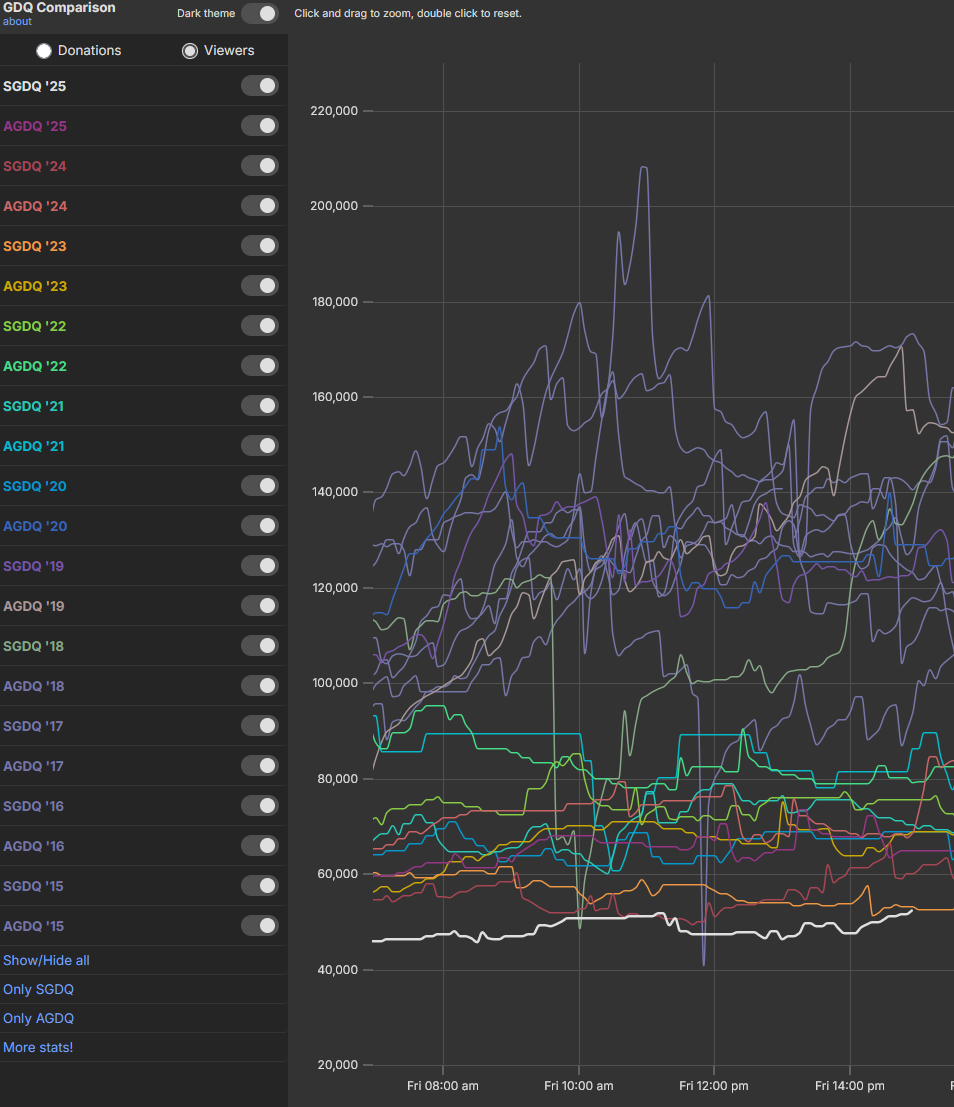Click the AGDQ '25 label text
The height and width of the screenshot is (1107, 954).
pos(35,126)
